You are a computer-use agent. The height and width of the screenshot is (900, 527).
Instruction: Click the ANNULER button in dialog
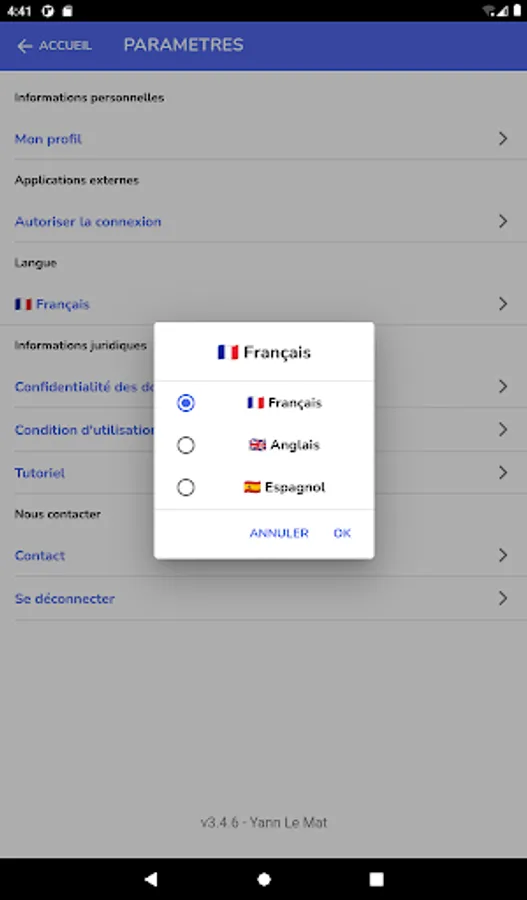pyautogui.click(x=279, y=533)
